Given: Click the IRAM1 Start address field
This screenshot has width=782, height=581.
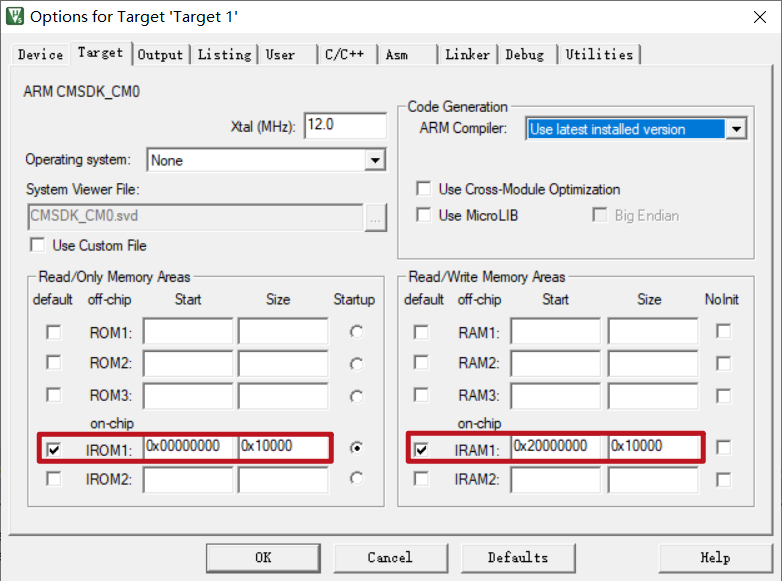Looking at the screenshot, I should point(556,446).
